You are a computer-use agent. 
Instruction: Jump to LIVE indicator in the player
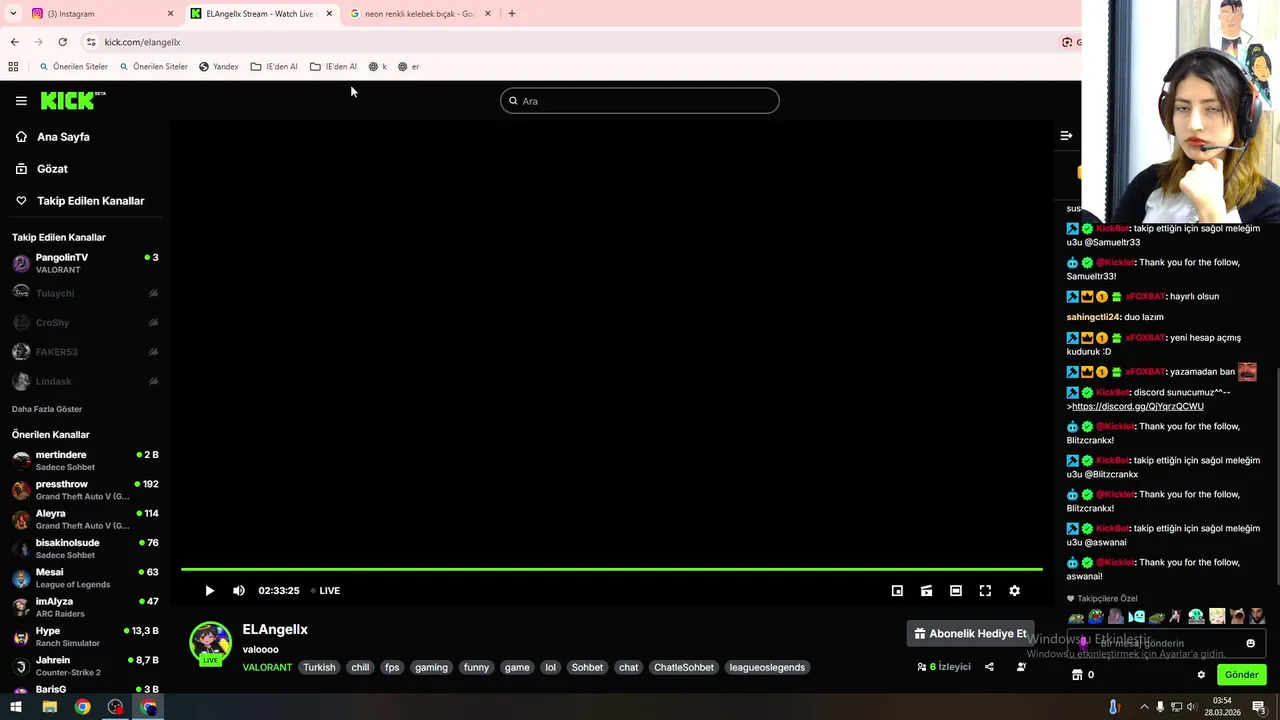(x=325, y=591)
